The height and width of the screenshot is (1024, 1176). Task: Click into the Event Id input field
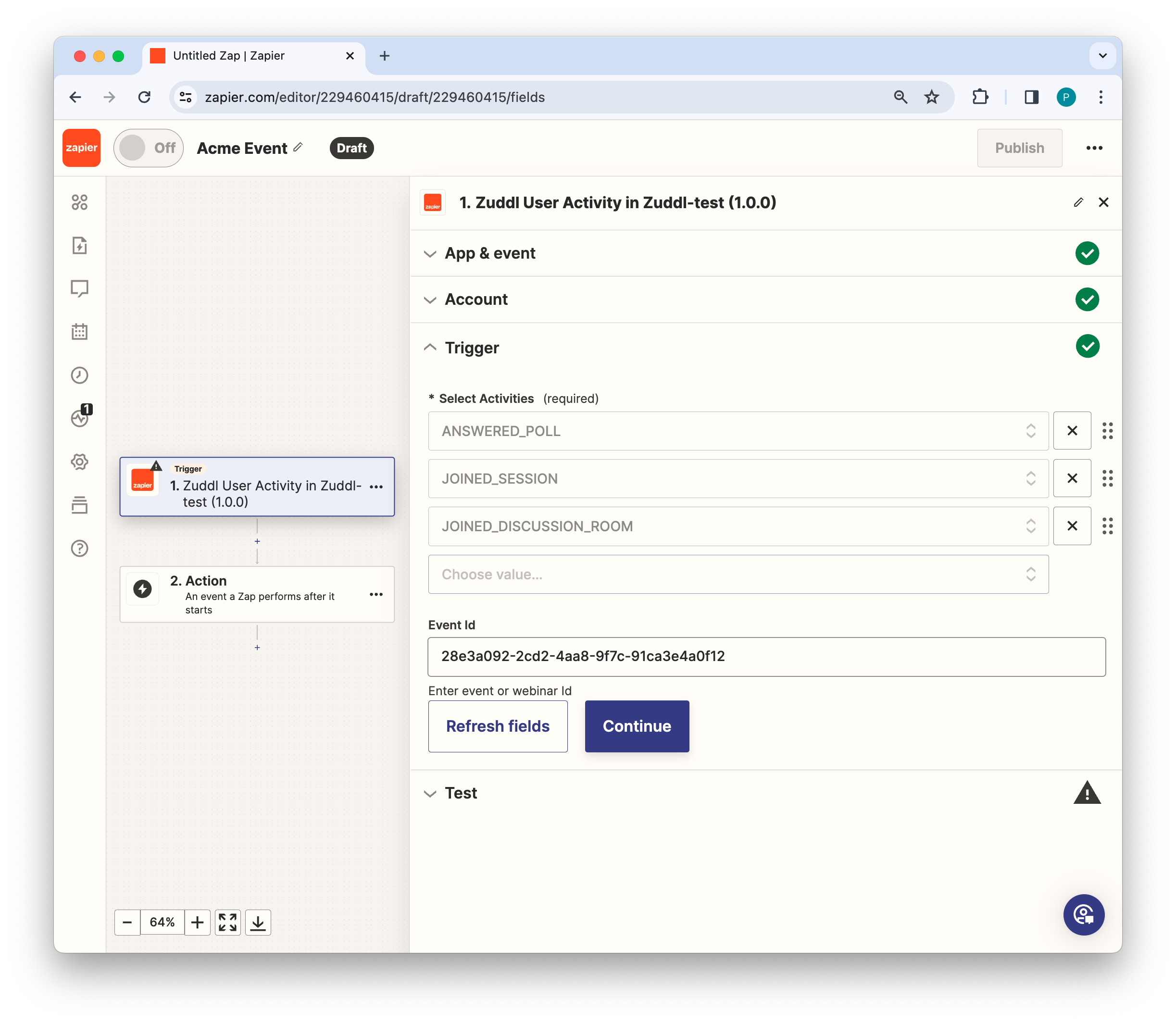766,657
